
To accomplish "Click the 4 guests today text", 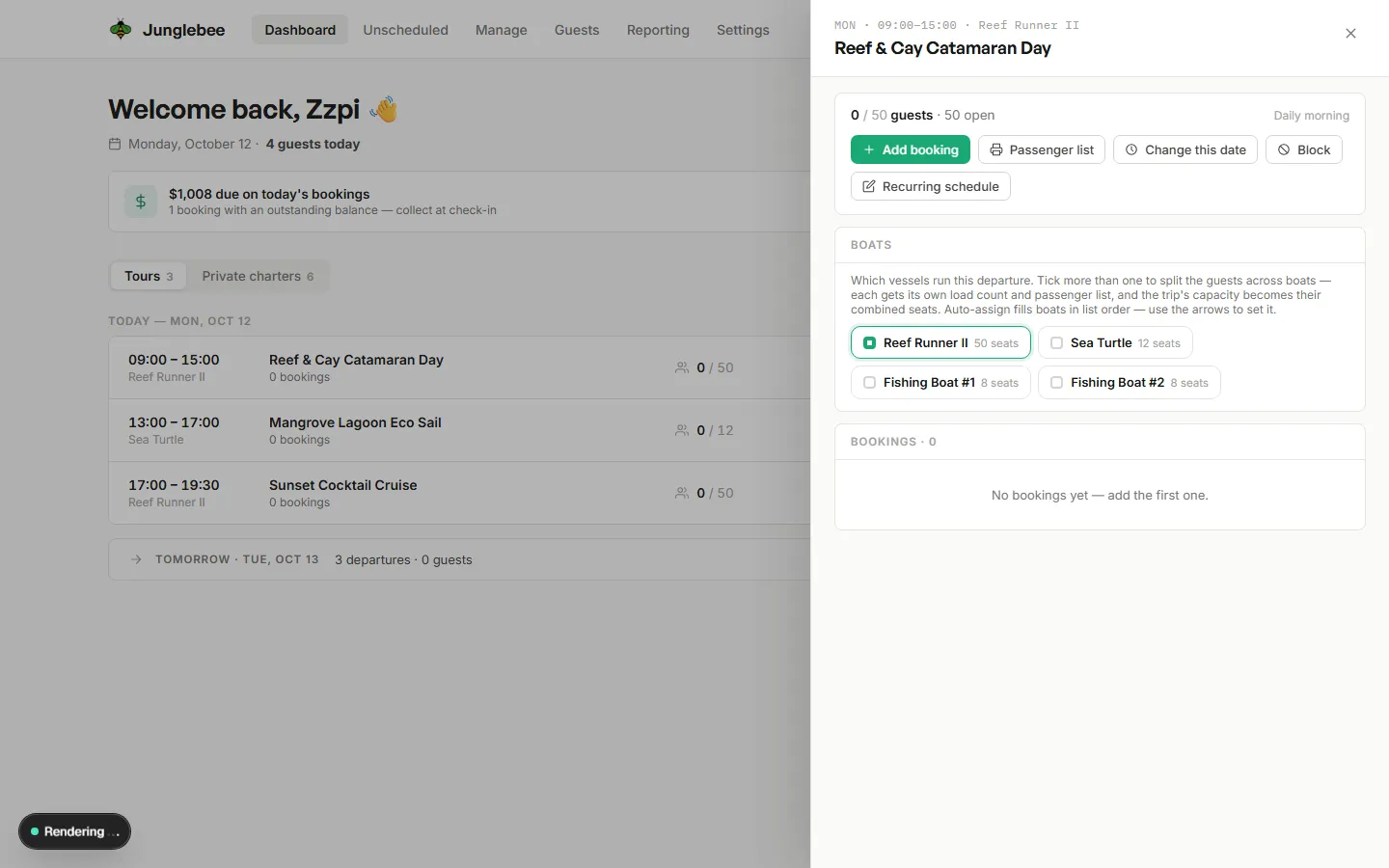I will pyautogui.click(x=313, y=144).
